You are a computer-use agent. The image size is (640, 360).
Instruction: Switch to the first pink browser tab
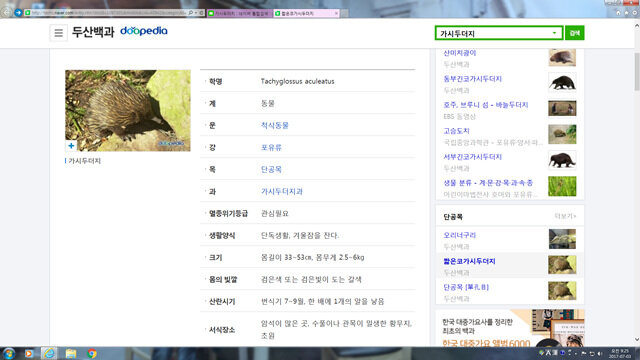[x=240, y=13]
